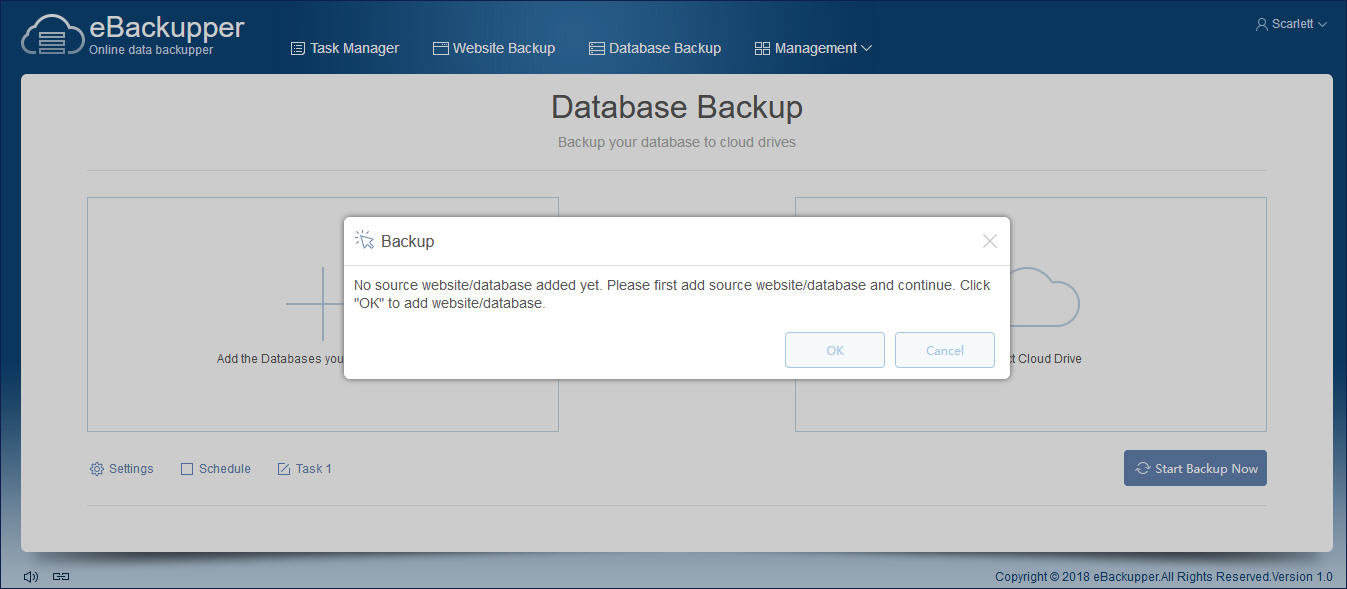Screen dimensions: 1347x589
Task: Click the user profile icon beside Scarlett
Action: [x=1261, y=24]
